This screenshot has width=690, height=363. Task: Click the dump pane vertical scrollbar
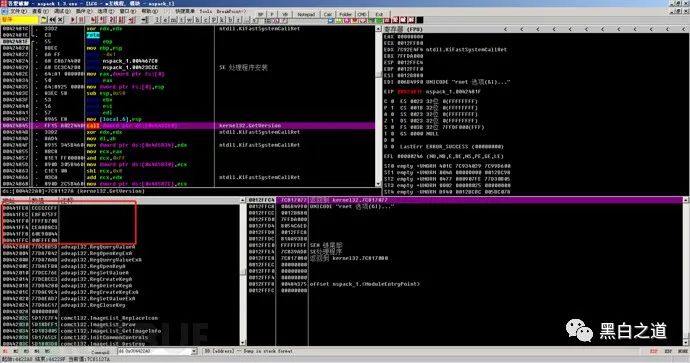(242, 272)
